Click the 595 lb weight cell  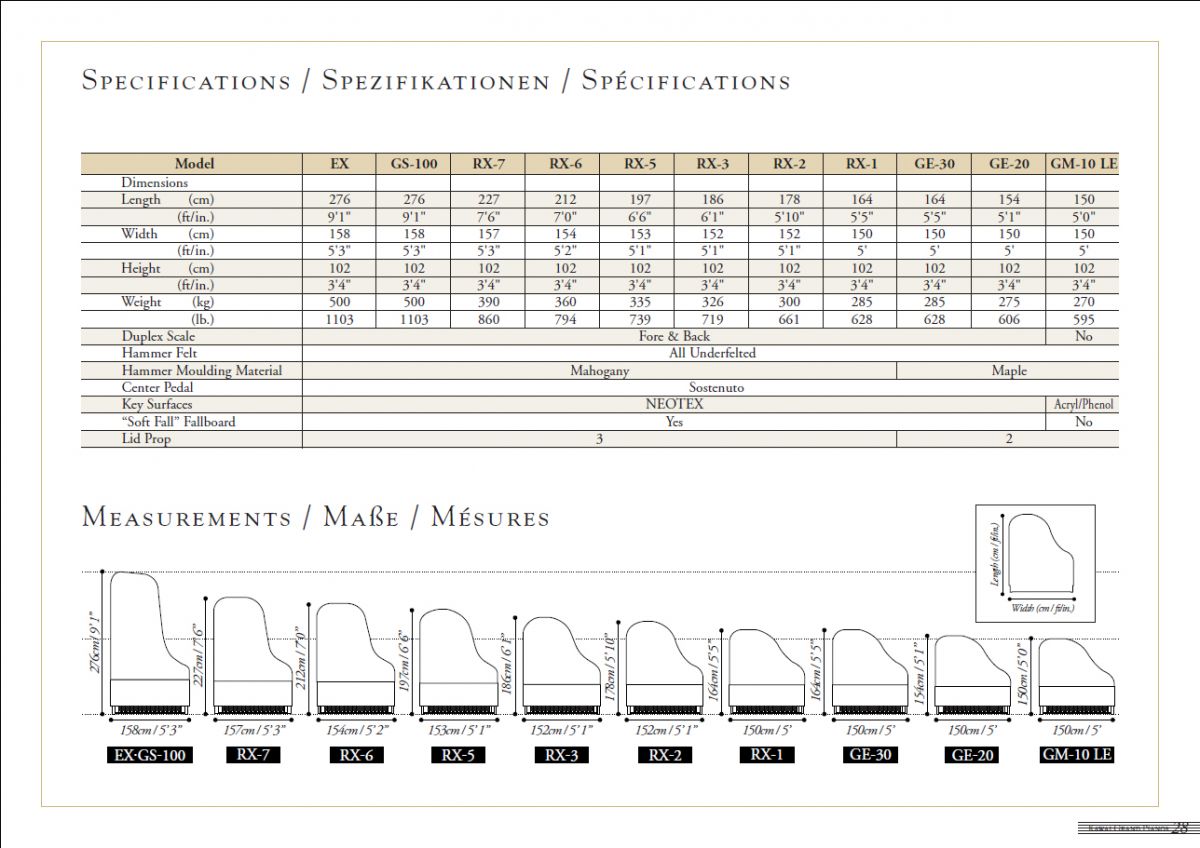(x=1084, y=319)
